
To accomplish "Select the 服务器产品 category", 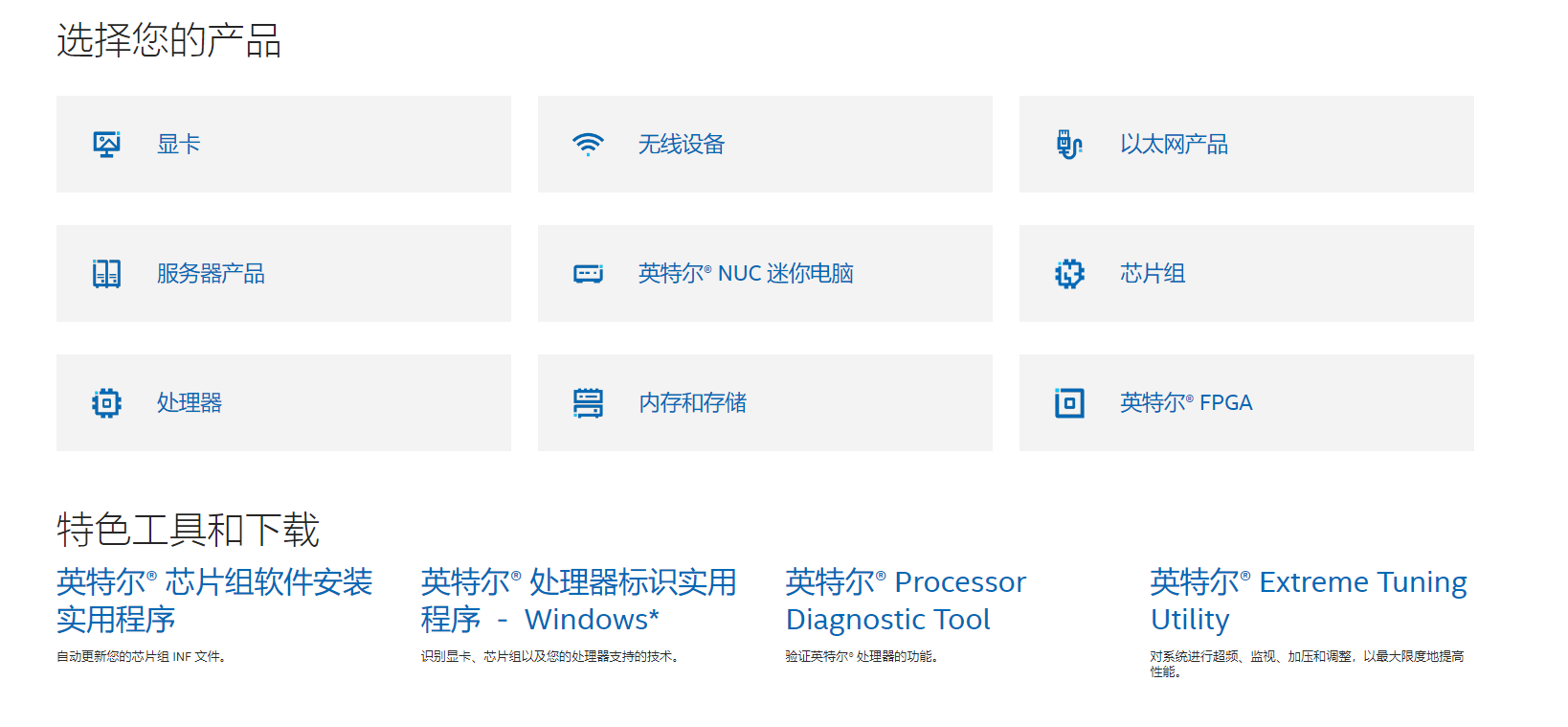I will 283,273.
